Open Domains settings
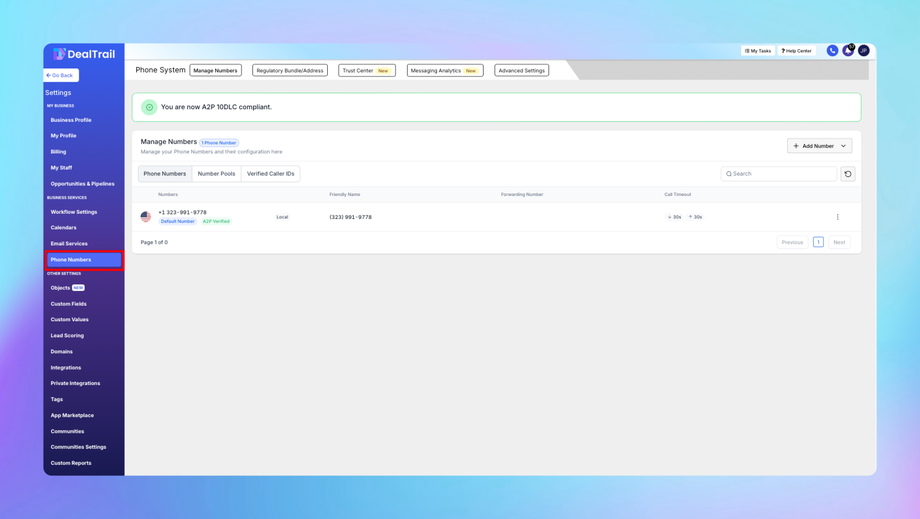This screenshot has height=519, width=920. point(62,352)
